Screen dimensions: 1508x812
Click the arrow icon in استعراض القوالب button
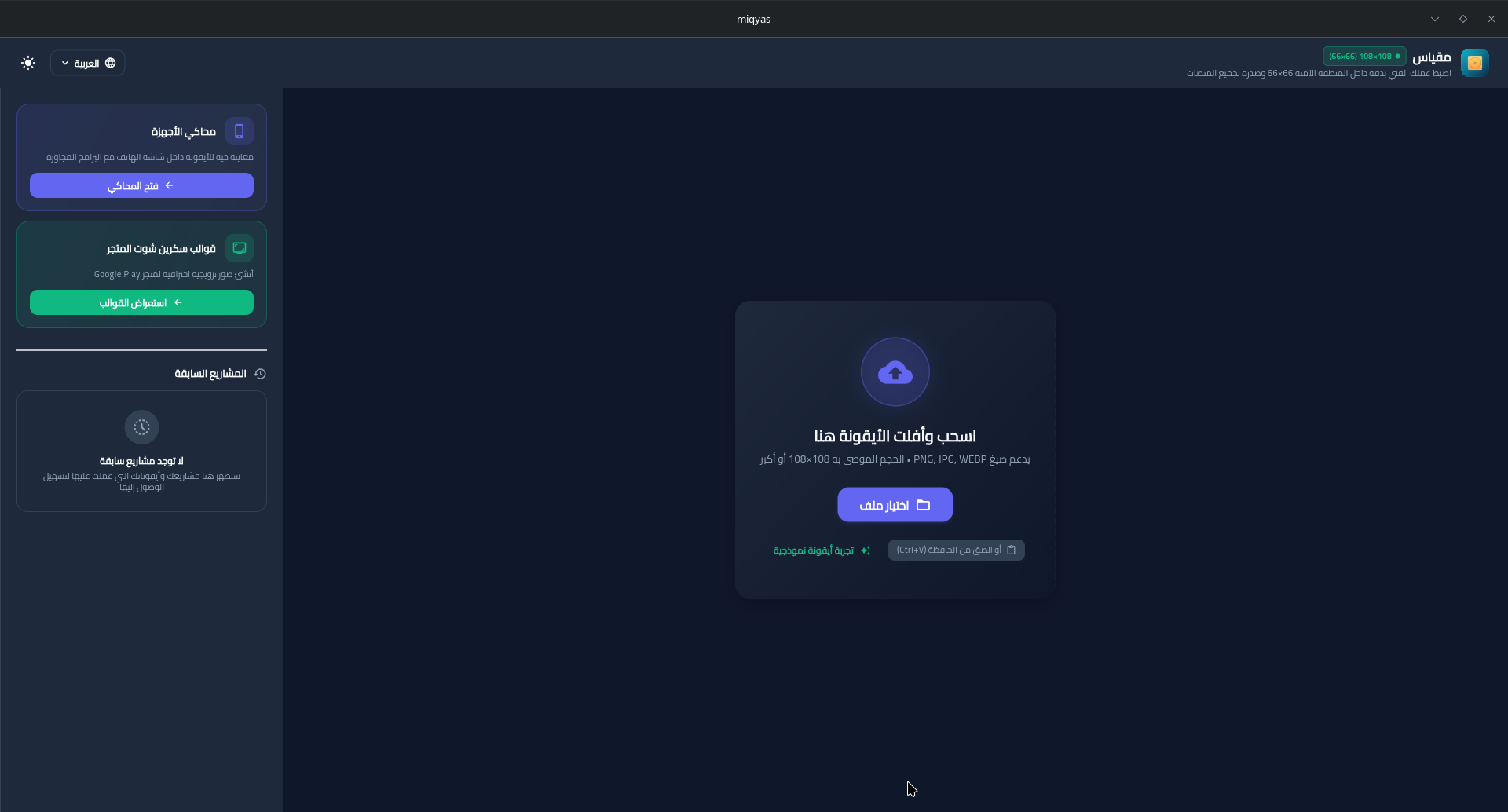[x=178, y=302]
